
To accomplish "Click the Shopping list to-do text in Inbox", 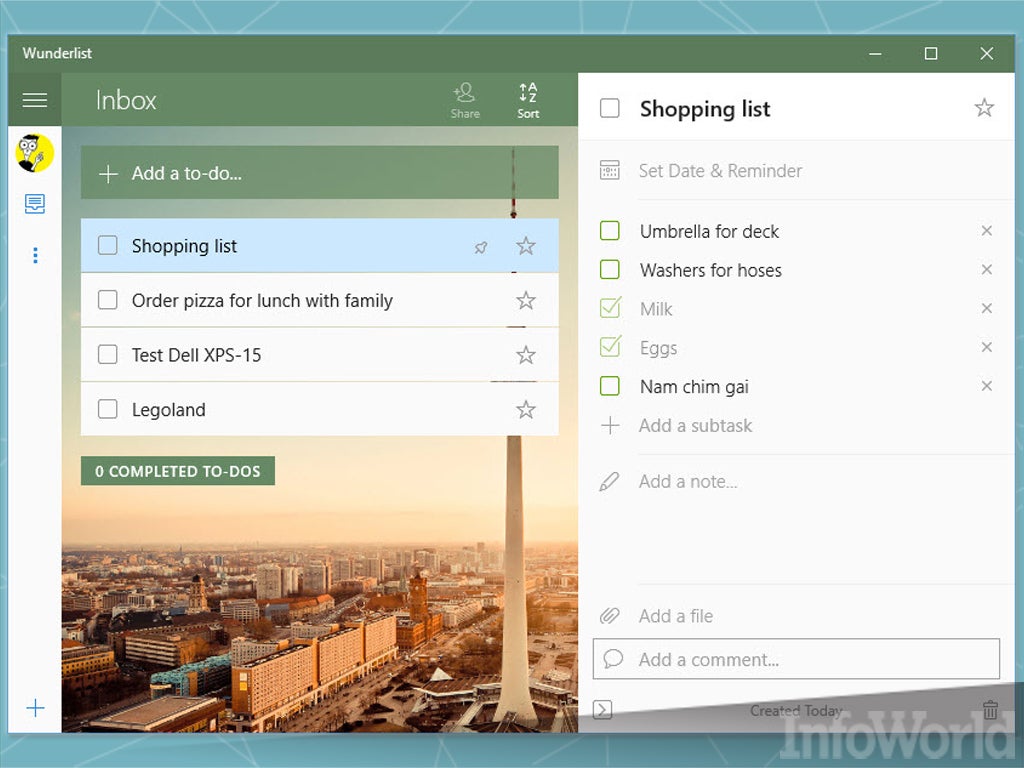I will (x=184, y=246).
